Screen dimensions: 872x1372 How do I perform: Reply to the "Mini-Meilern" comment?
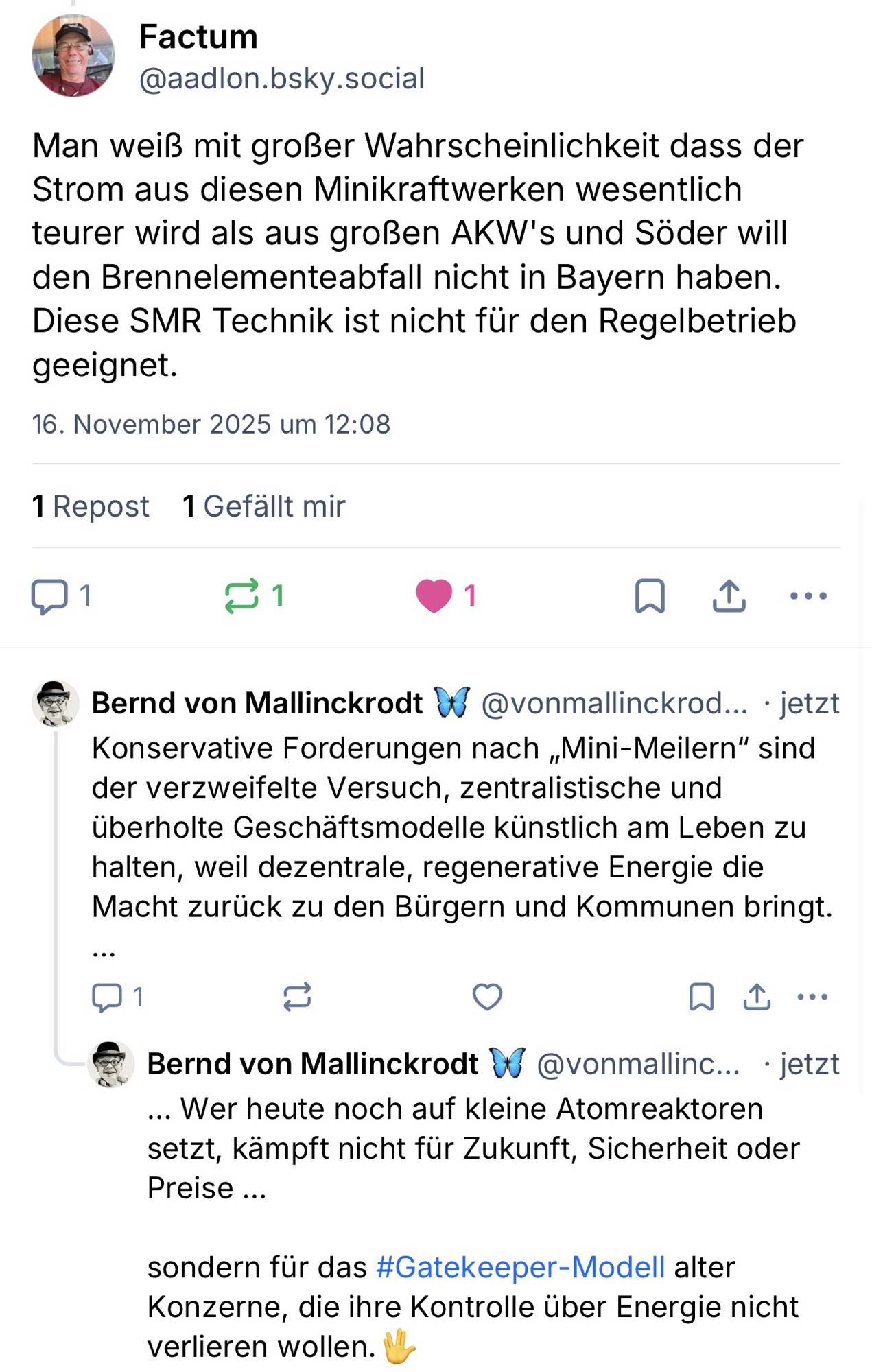point(107,997)
